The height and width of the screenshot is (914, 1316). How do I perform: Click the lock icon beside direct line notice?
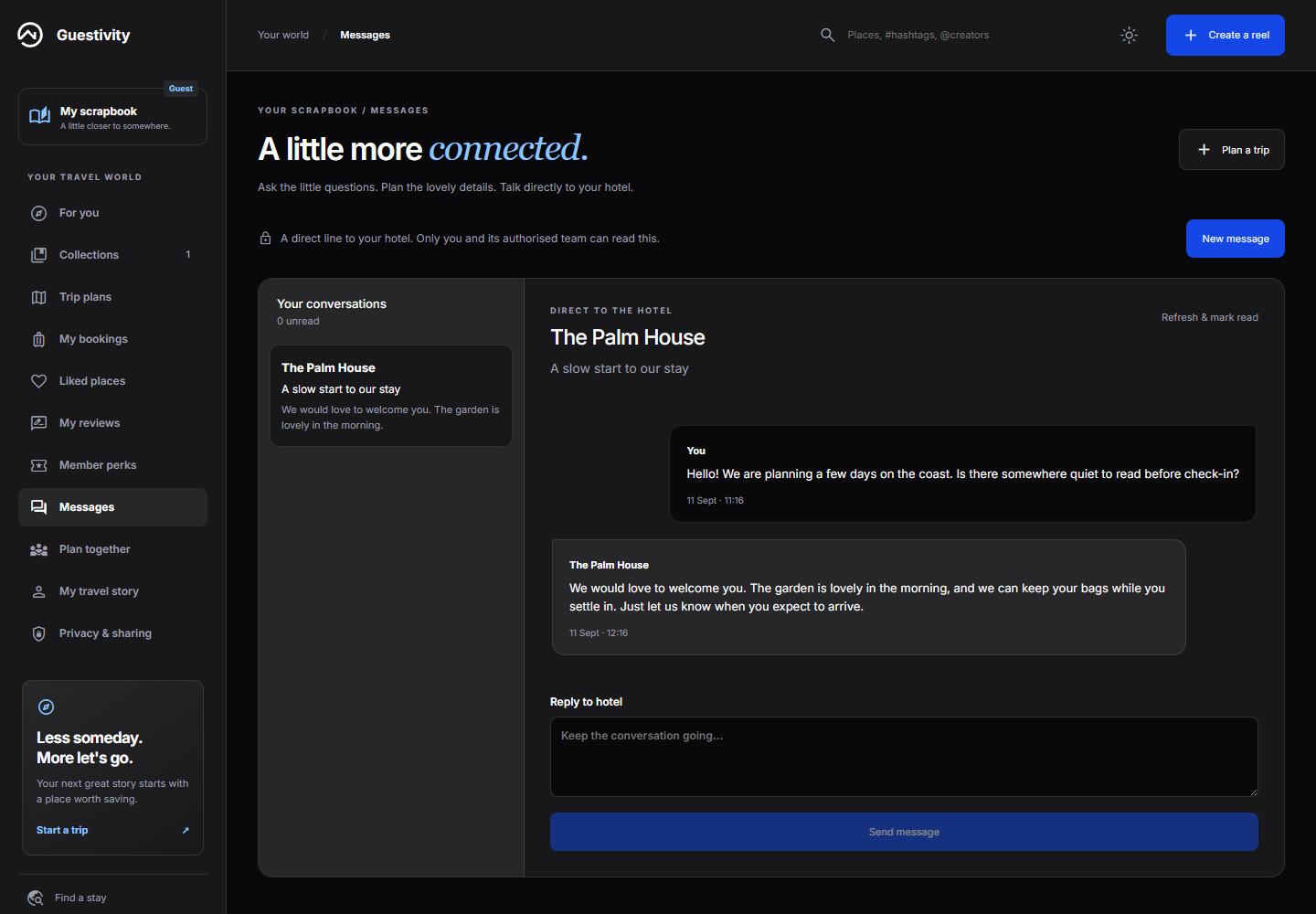click(265, 239)
